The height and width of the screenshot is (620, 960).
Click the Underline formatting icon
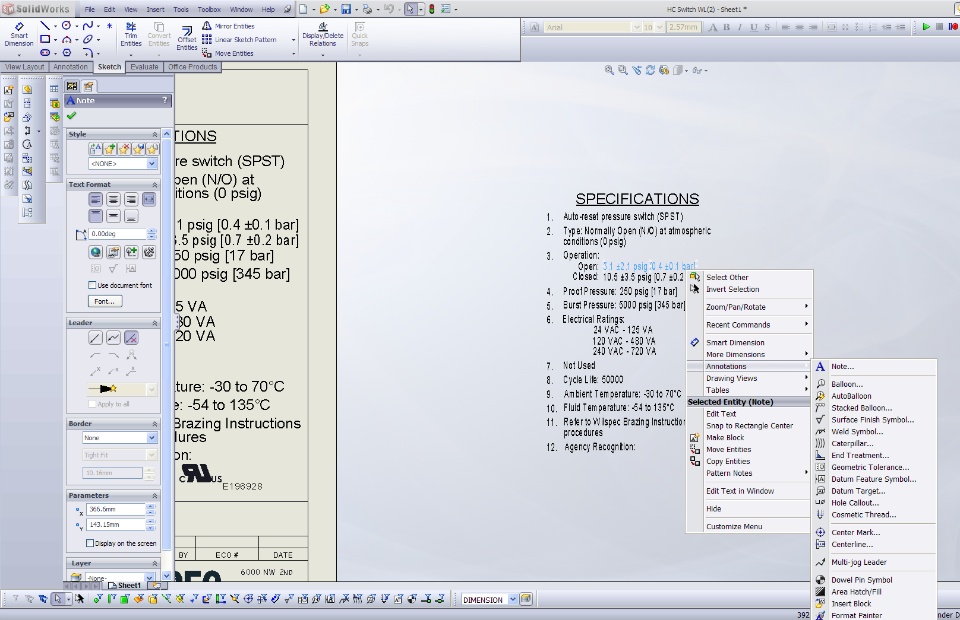point(754,27)
